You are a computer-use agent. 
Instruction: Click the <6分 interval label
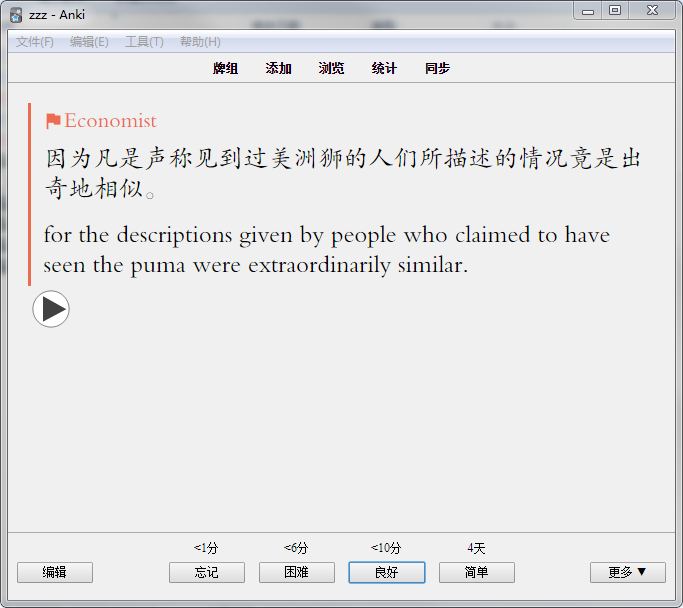coord(296,548)
